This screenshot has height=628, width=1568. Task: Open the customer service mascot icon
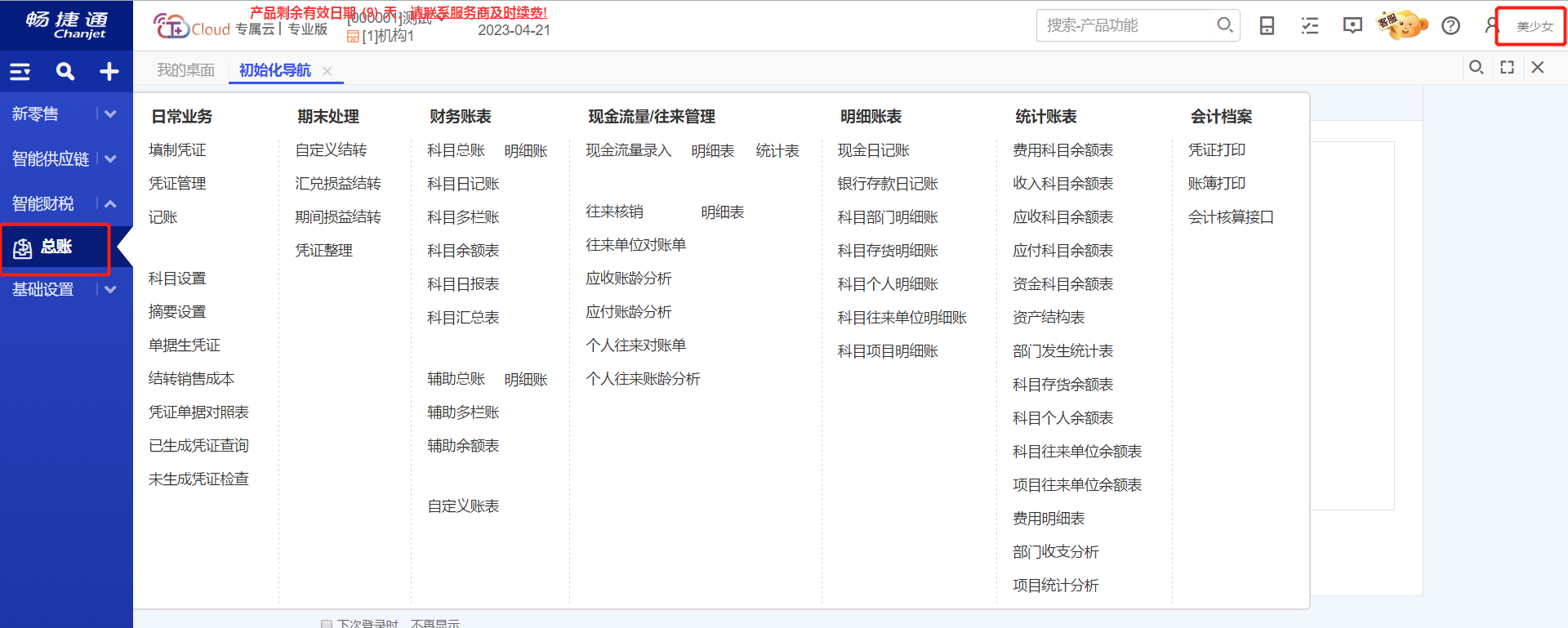(1403, 25)
